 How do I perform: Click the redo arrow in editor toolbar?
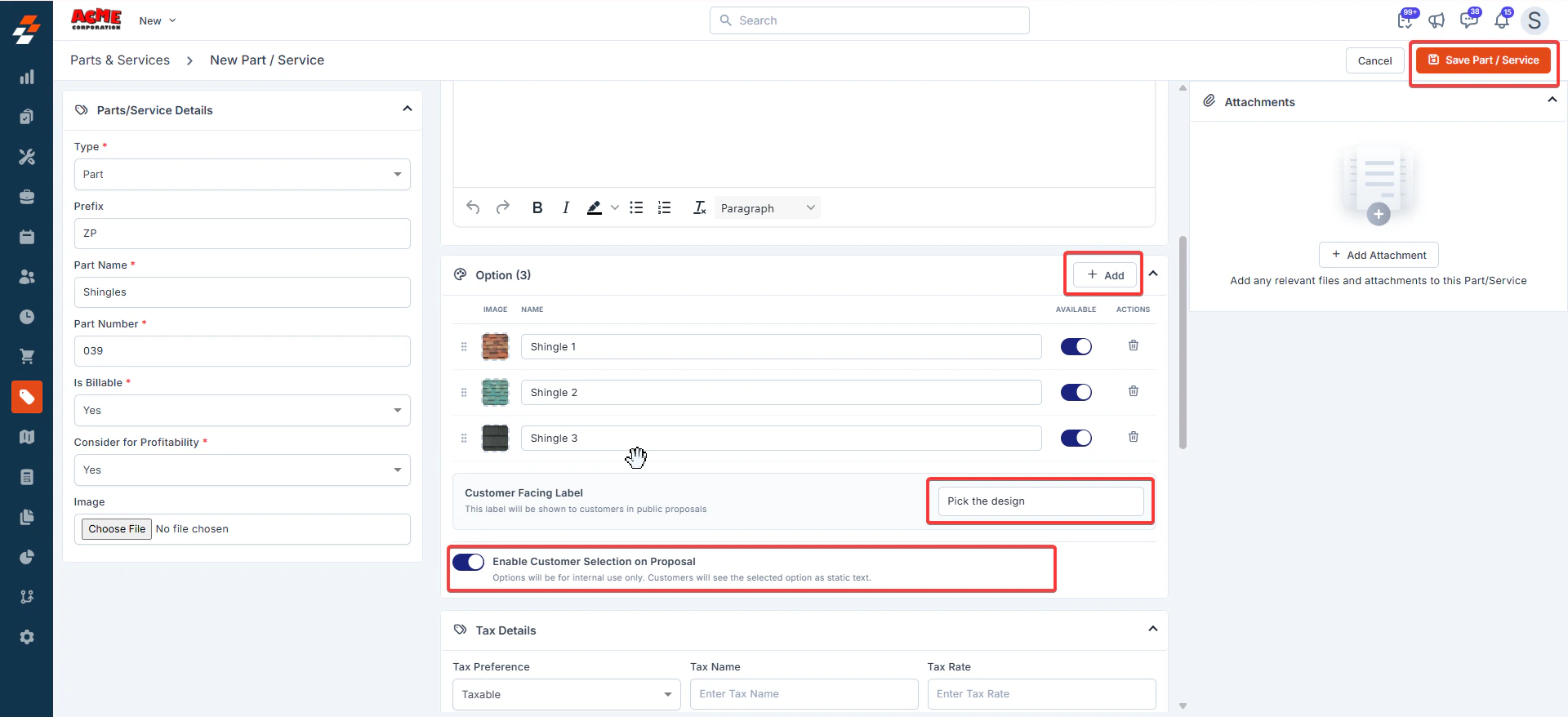[503, 207]
